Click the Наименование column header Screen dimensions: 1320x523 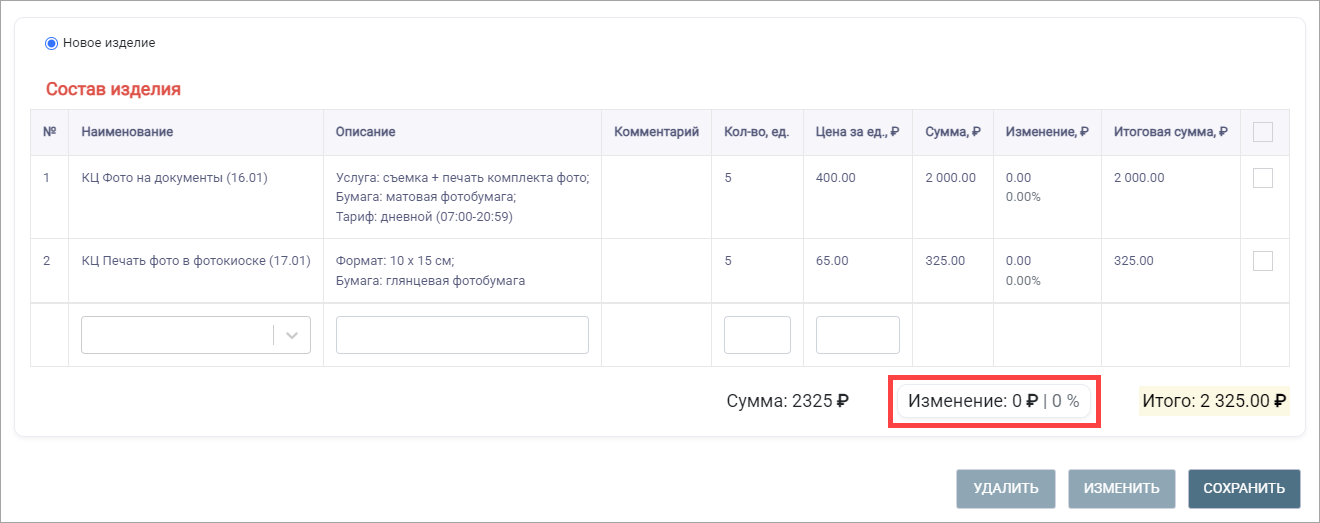click(x=127, y=132)
